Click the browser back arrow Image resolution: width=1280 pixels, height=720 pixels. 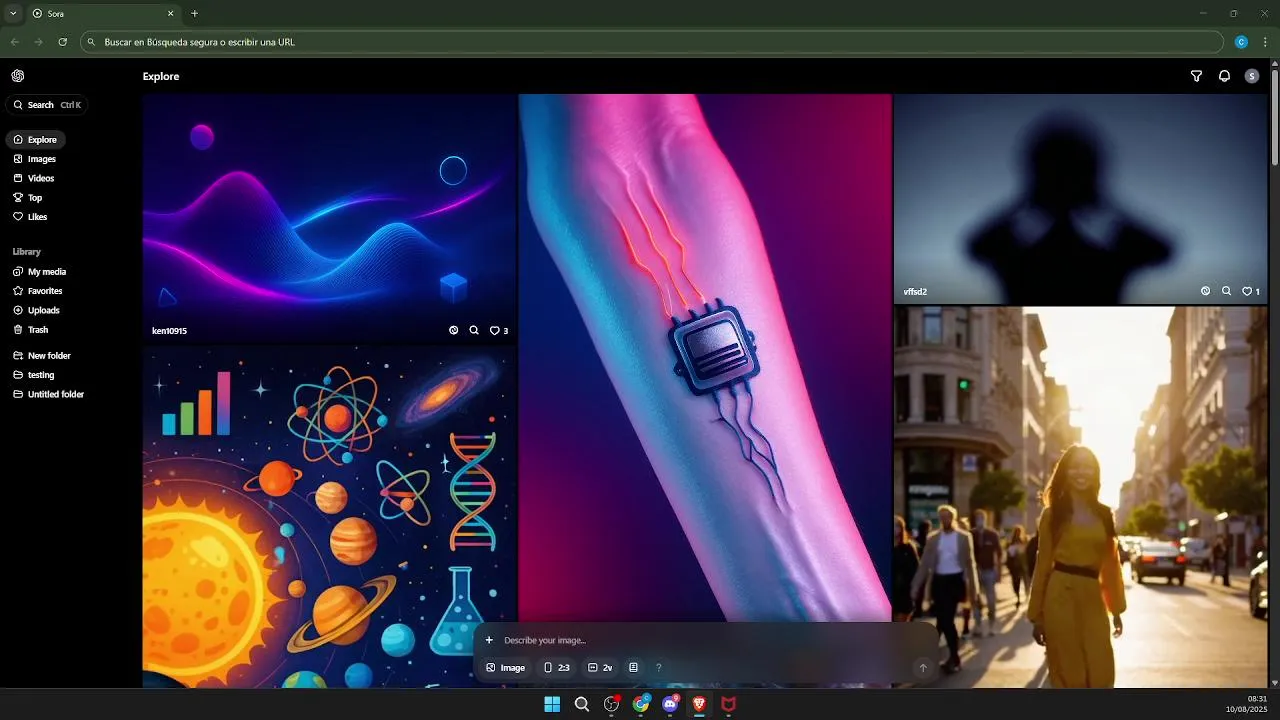[x=14, y=42]
